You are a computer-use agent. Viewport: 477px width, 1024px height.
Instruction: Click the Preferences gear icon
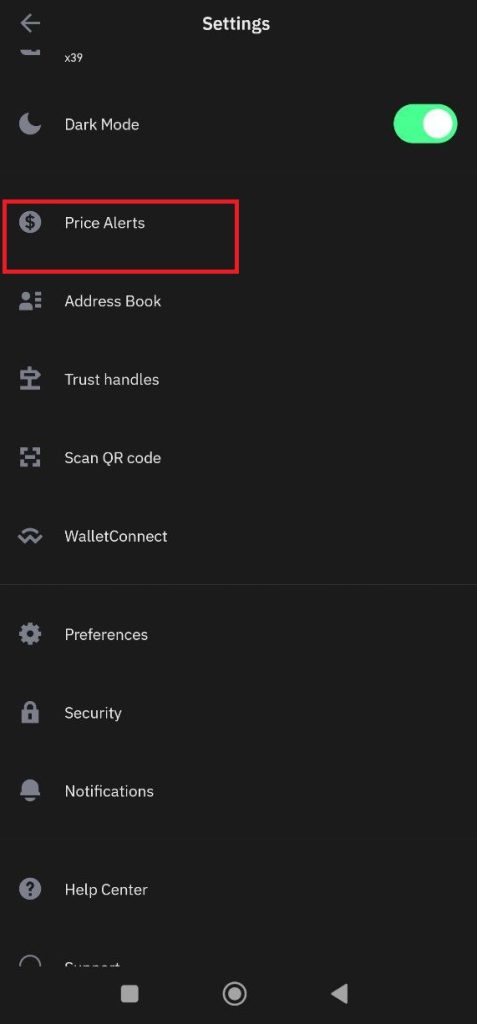(30, 634)
